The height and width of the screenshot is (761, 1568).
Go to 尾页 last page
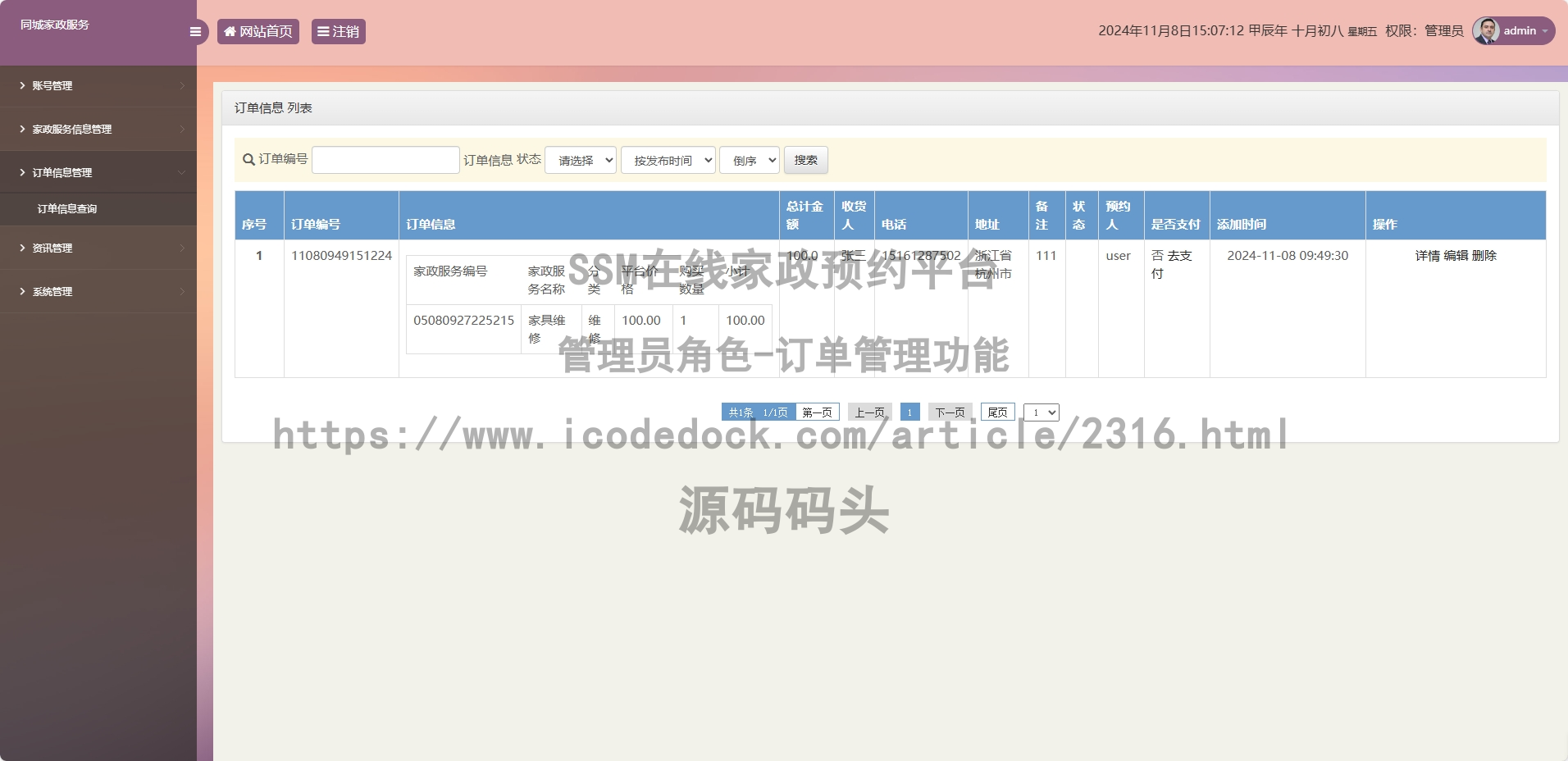[x=997, y=412]
